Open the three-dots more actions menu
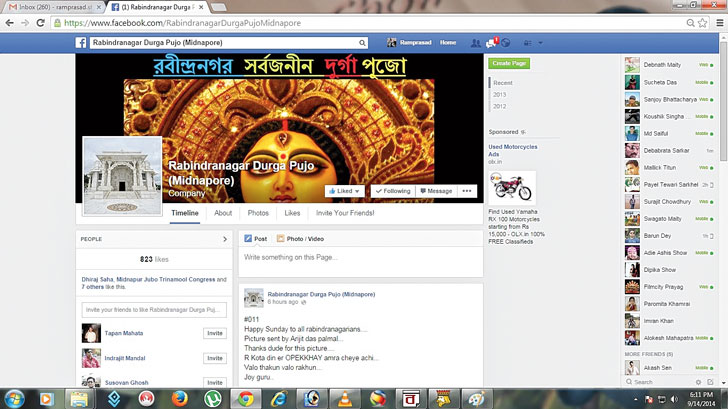The width and height of the screenshot is (728, 409). pos(466,191)
